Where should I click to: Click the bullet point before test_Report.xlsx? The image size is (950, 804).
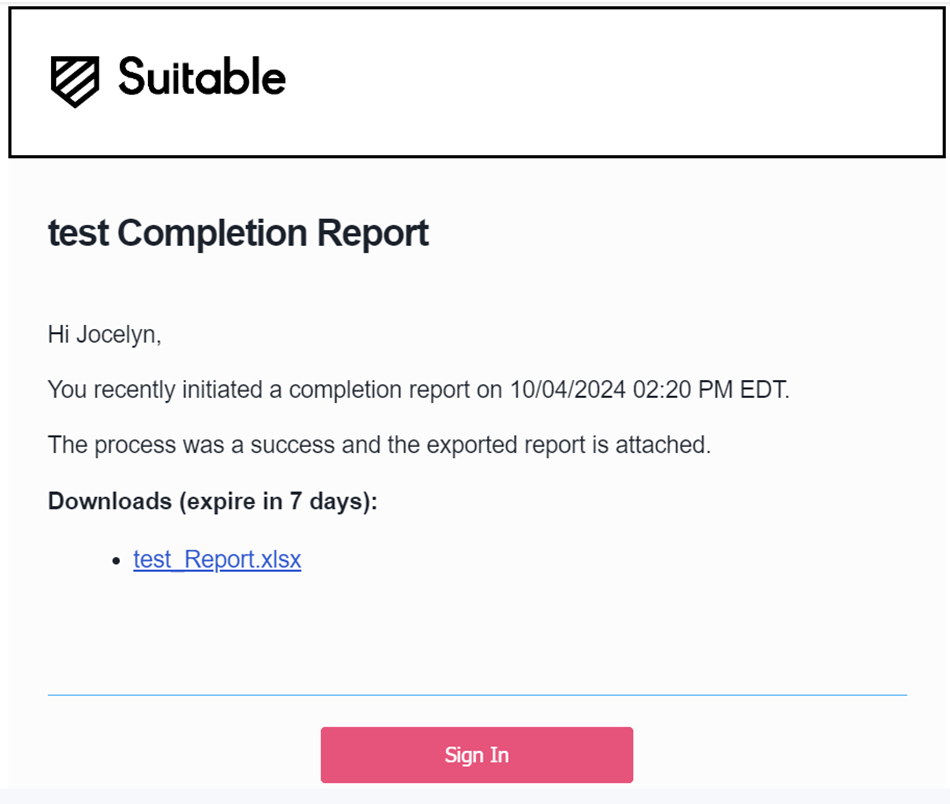point(116,562)
